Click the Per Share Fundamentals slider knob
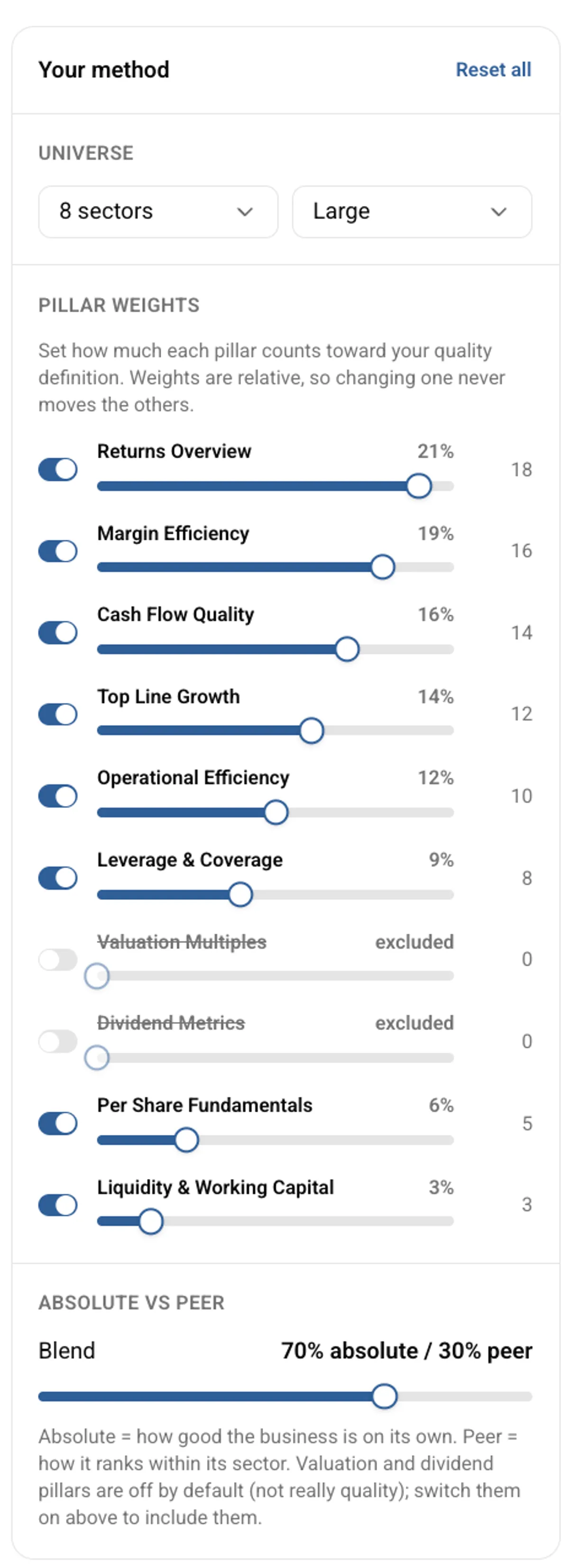The image size is (569, 1568). tap(186, 1140)
